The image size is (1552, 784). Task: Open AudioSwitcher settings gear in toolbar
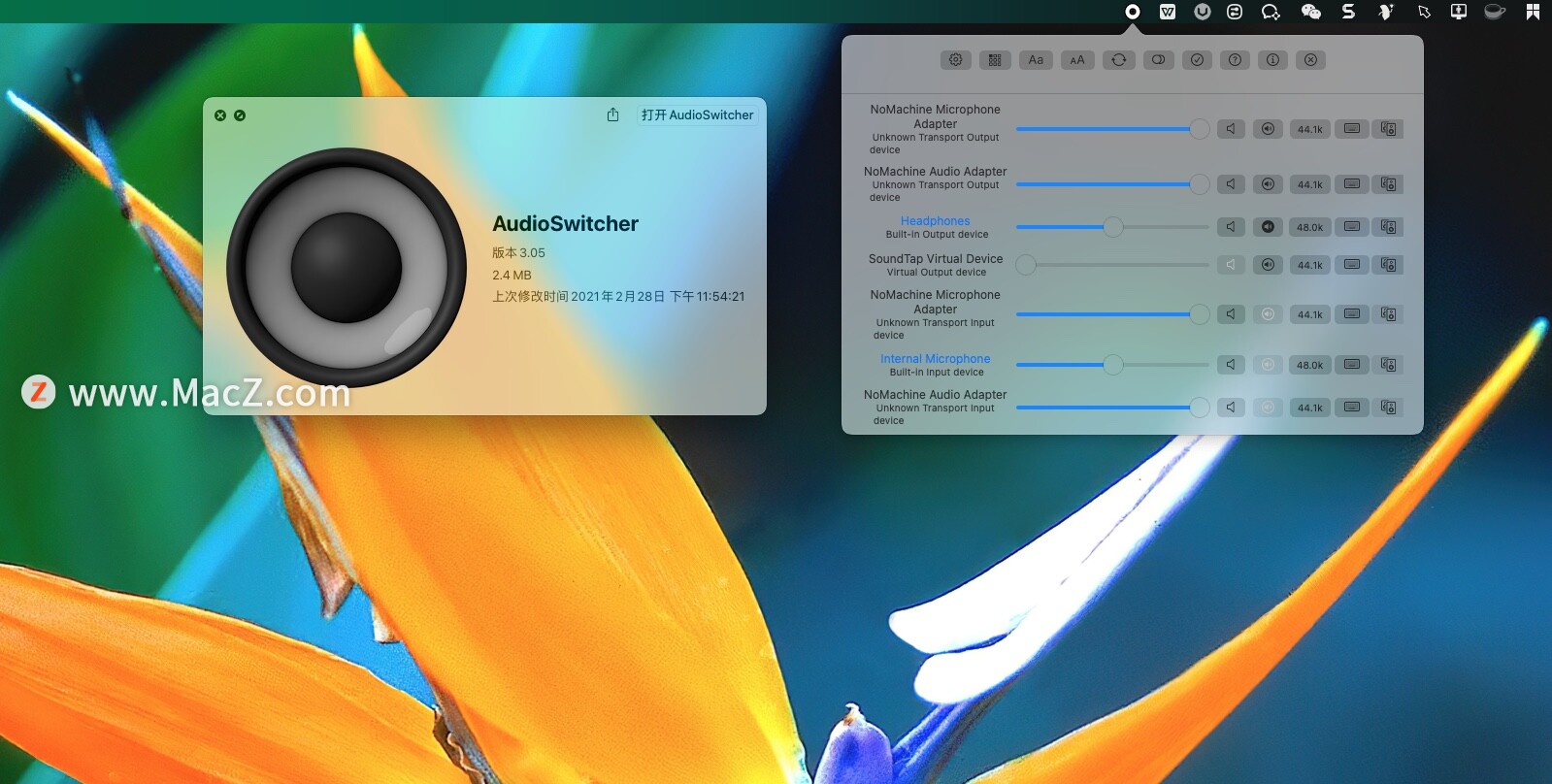(x=956, y=60)
